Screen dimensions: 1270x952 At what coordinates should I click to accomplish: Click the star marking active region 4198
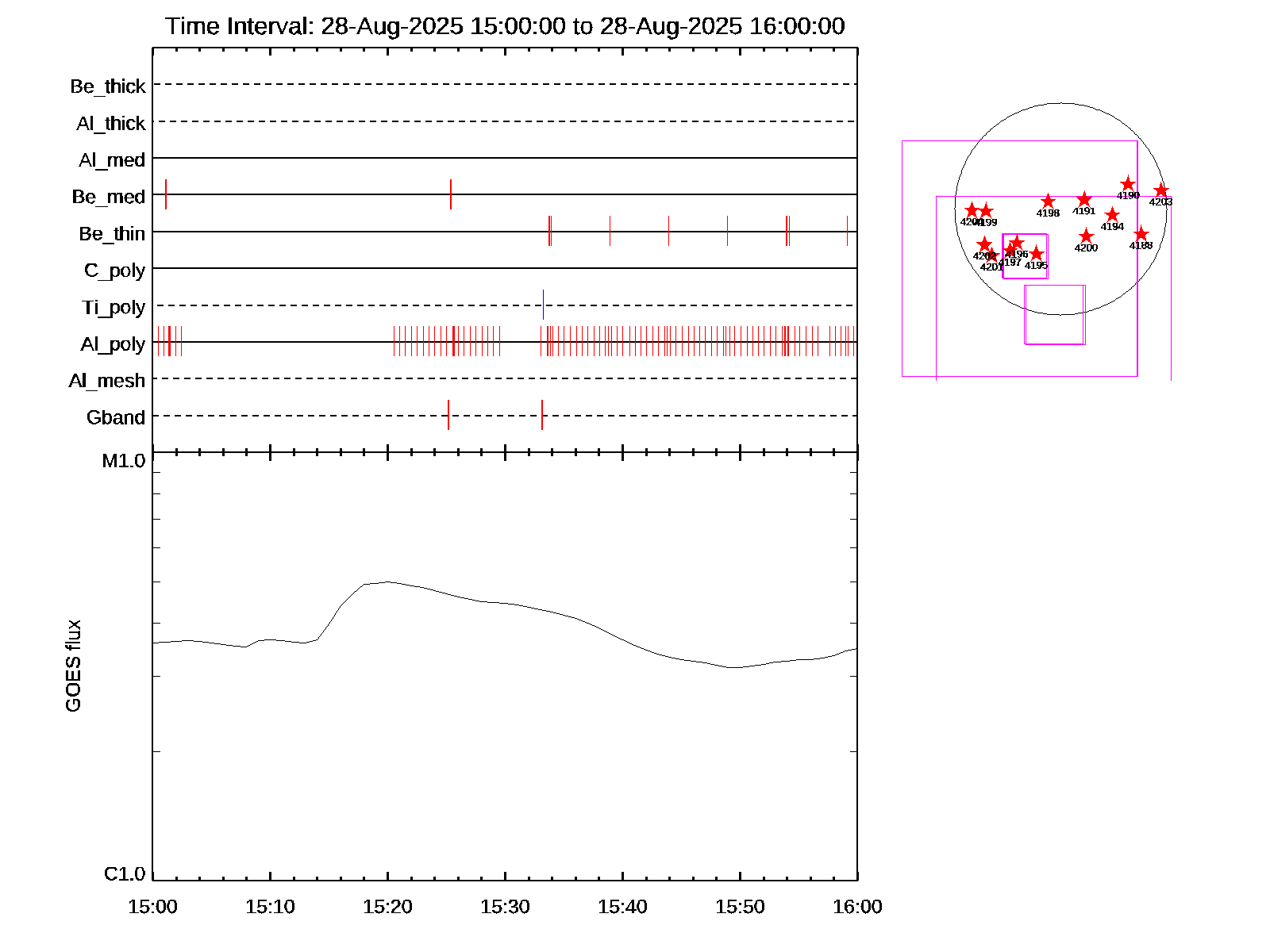point(1048,202)
